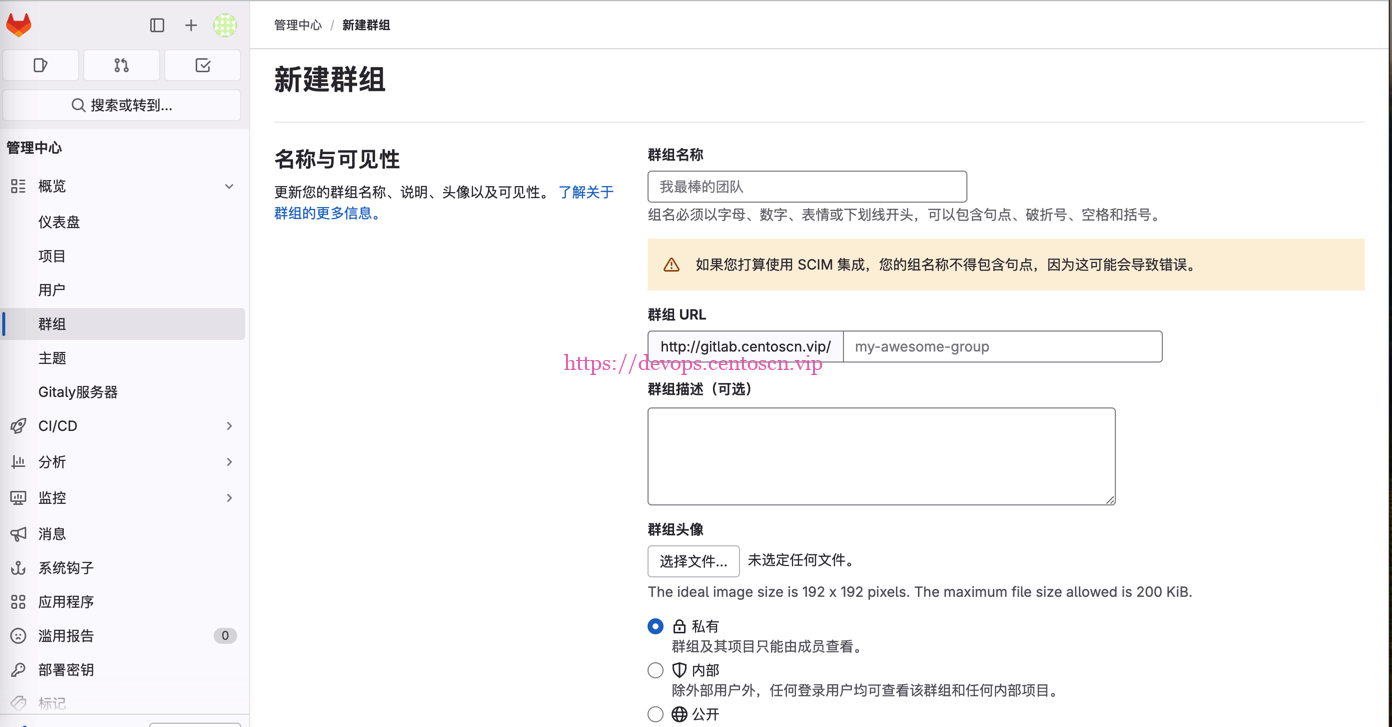This screenshot has height=727, width=1392.
Task: Expand the 分析 section
Action: pyautogui.click(x=229, y=462)
